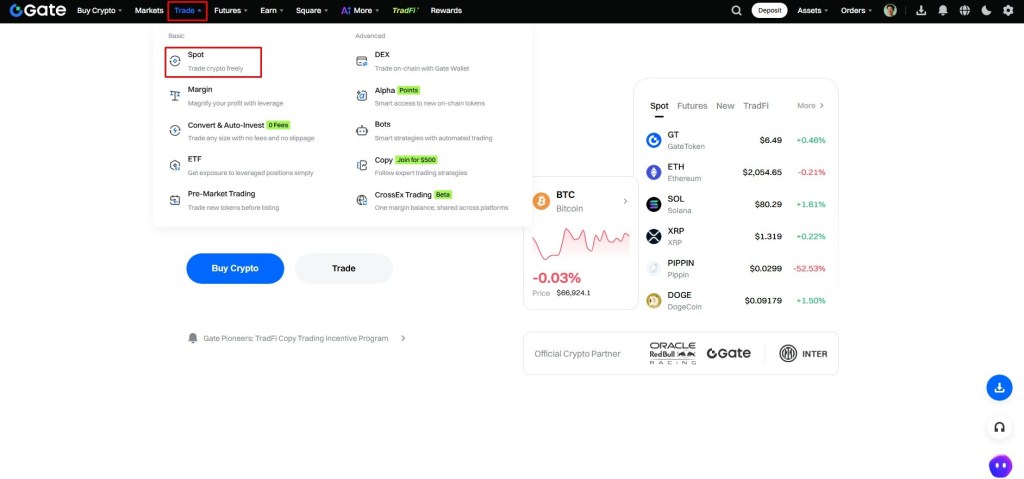
Task: Open the Markets nav item
Action: [149, 10]
